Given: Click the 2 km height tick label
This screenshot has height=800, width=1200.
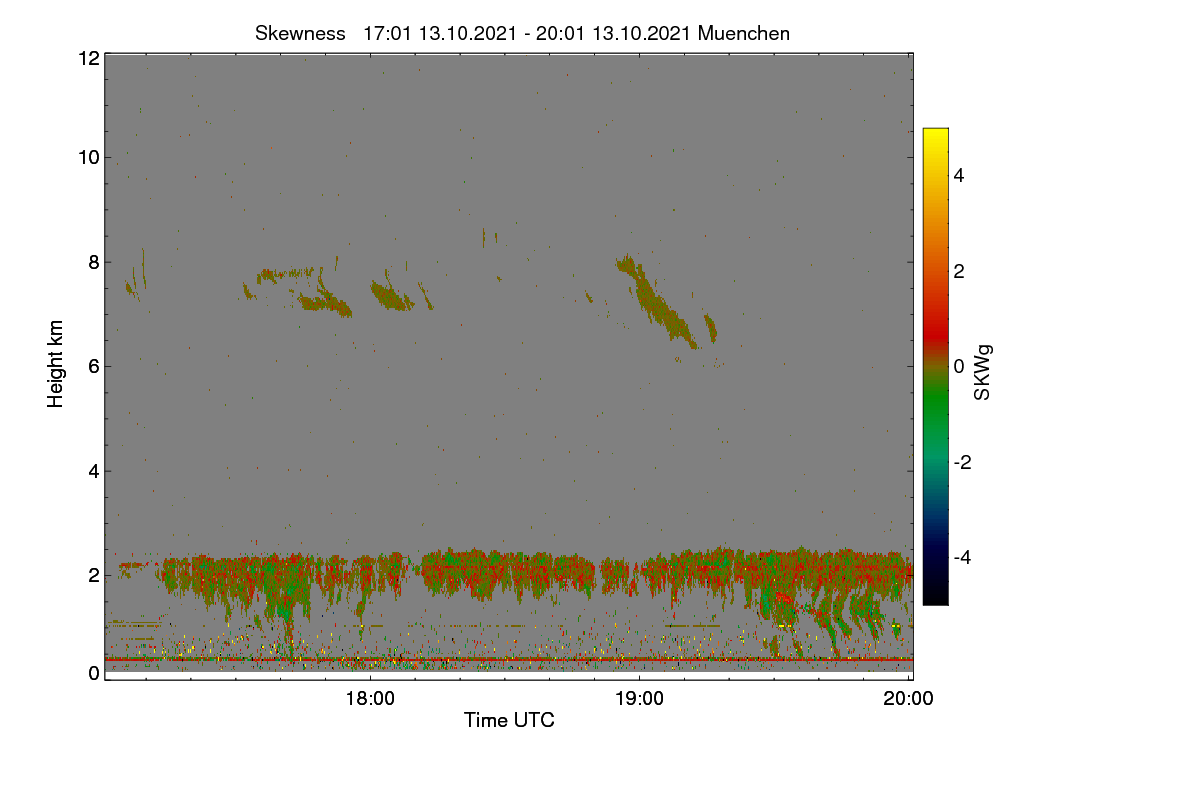Looking at the screenshot, I should tap(94, 575).
